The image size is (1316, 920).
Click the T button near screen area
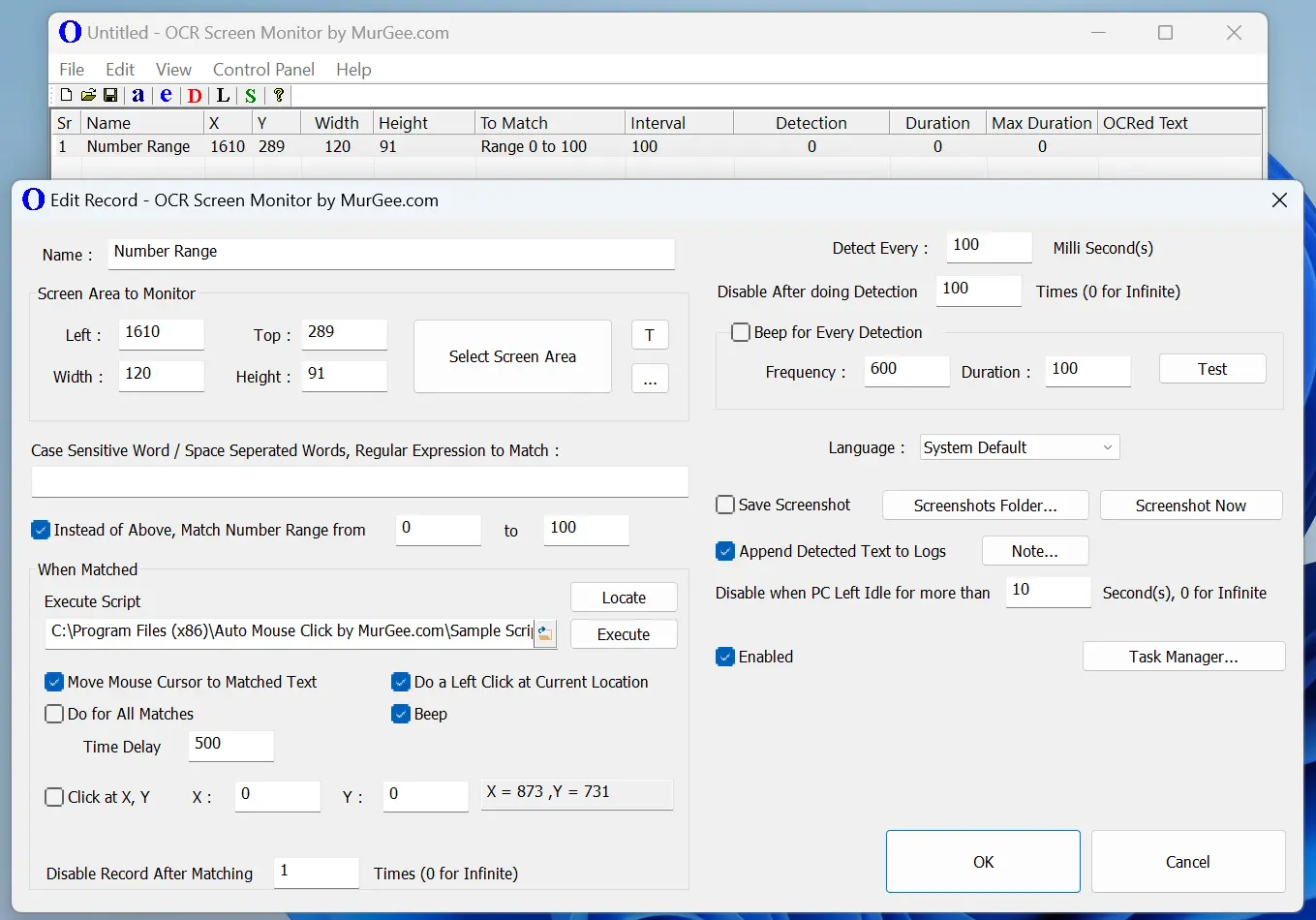pyautogui.click(x=650, y=335)
